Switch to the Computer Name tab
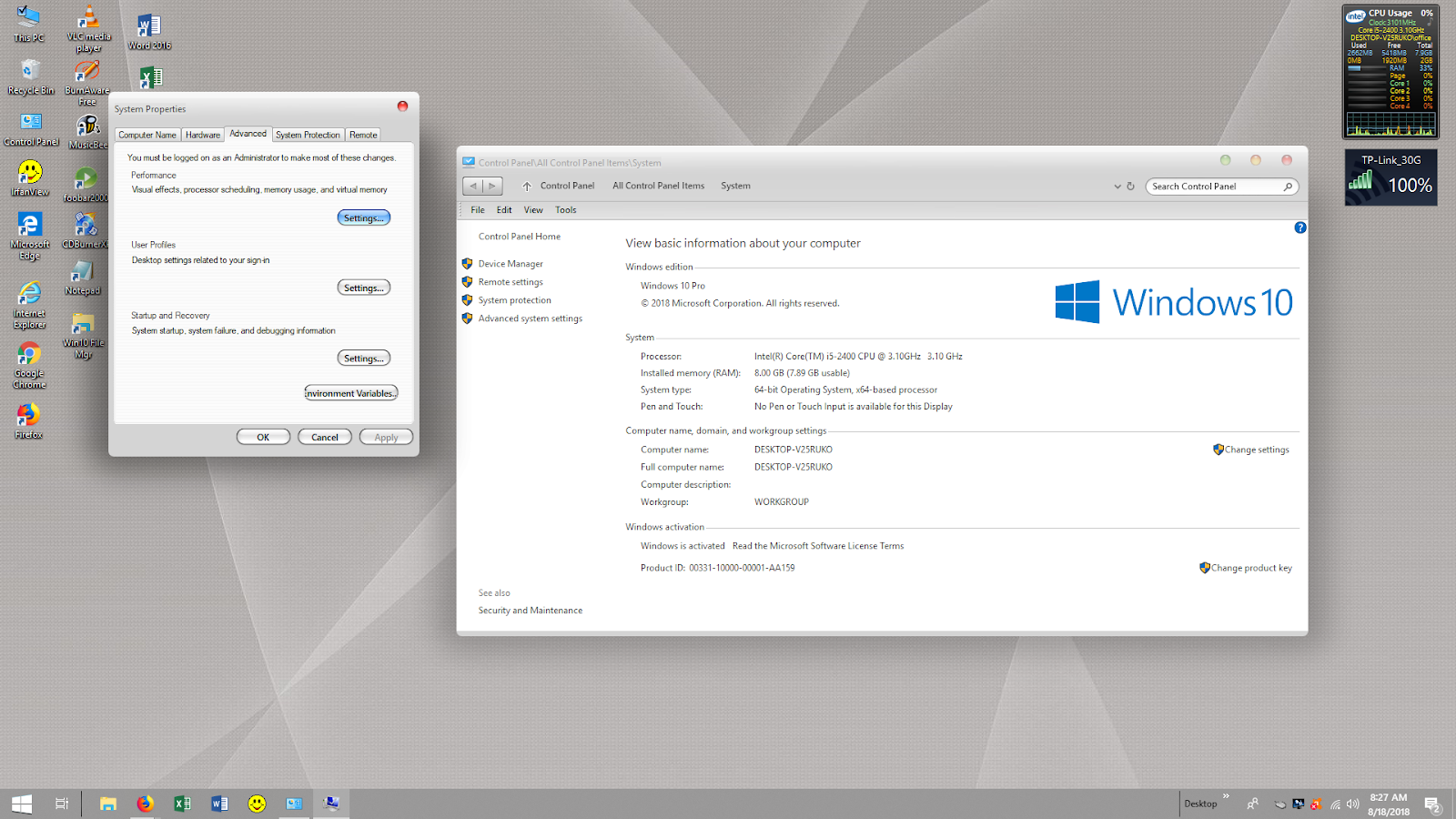Image resolution: width=1456 pixels, height=819 pixels. pos(147,135)
